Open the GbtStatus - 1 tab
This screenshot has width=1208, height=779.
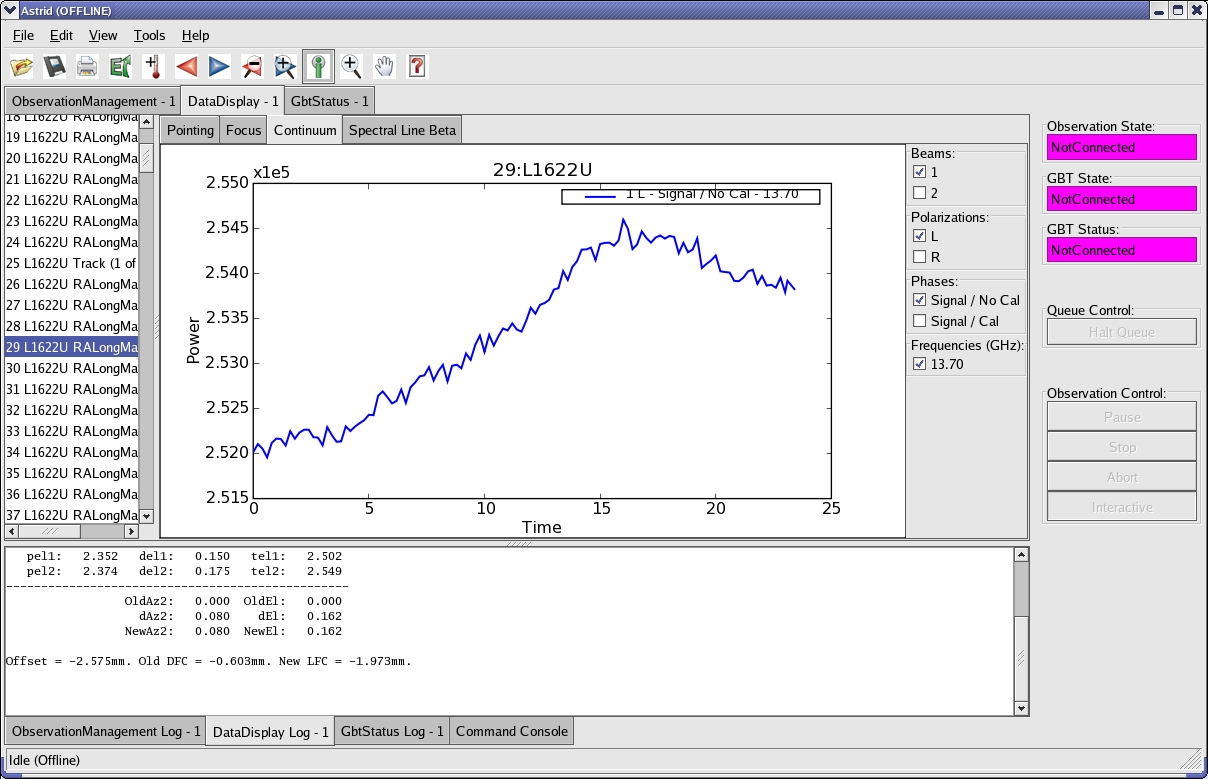(x=330, y=101)
